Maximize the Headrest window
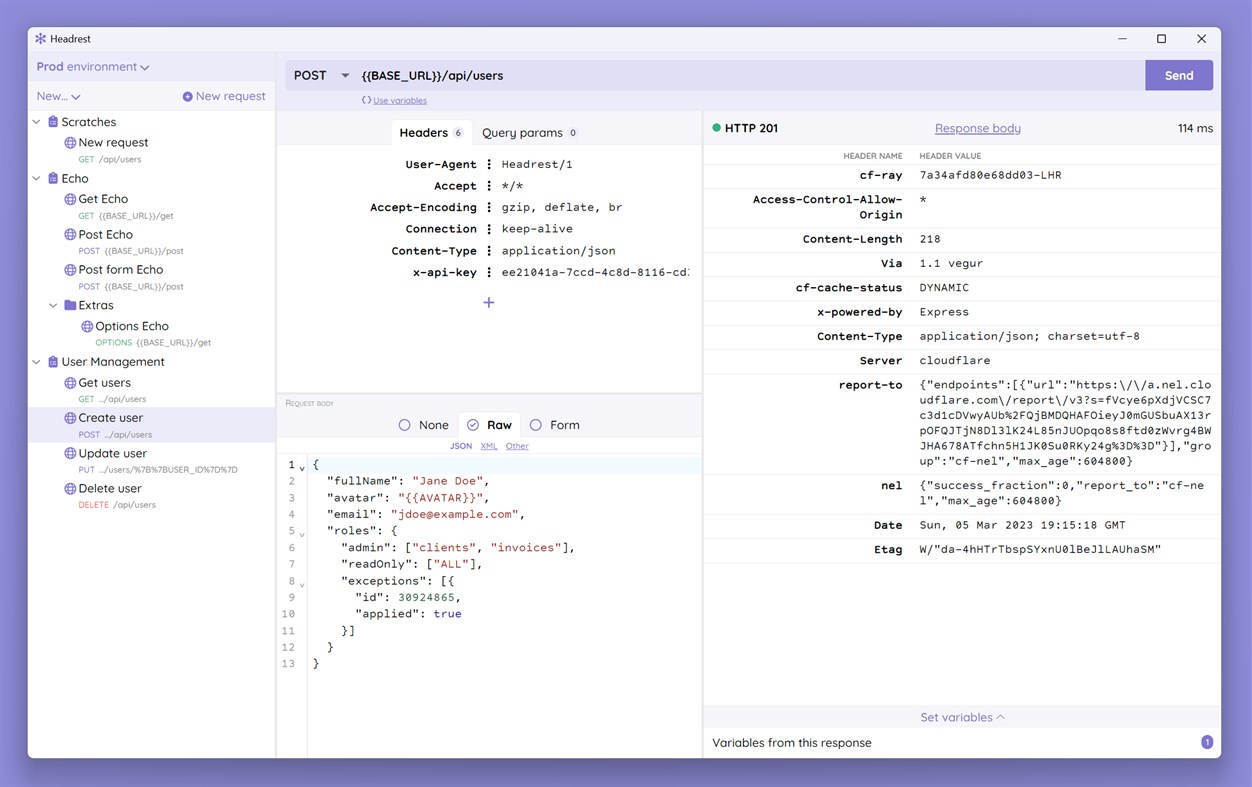Image resolution: width=1252 pixels, height=787 pixels. (x=1161, y=39)
